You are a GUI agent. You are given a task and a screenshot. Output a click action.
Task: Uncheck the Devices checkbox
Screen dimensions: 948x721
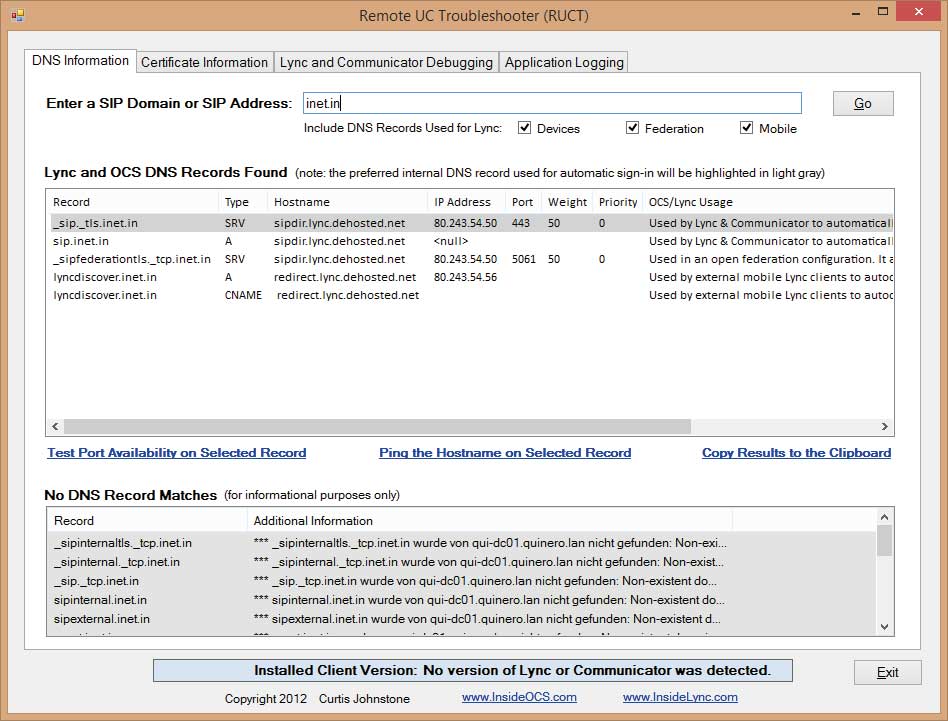tap(524, 128)
